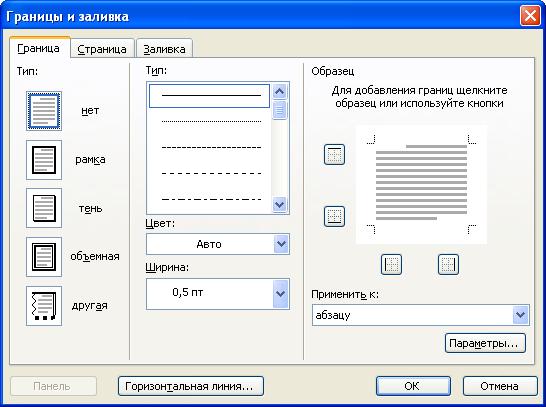Screen dimensions: 546x407
Task: Switch to the 'Страница' tab
Action: (102, 49)
